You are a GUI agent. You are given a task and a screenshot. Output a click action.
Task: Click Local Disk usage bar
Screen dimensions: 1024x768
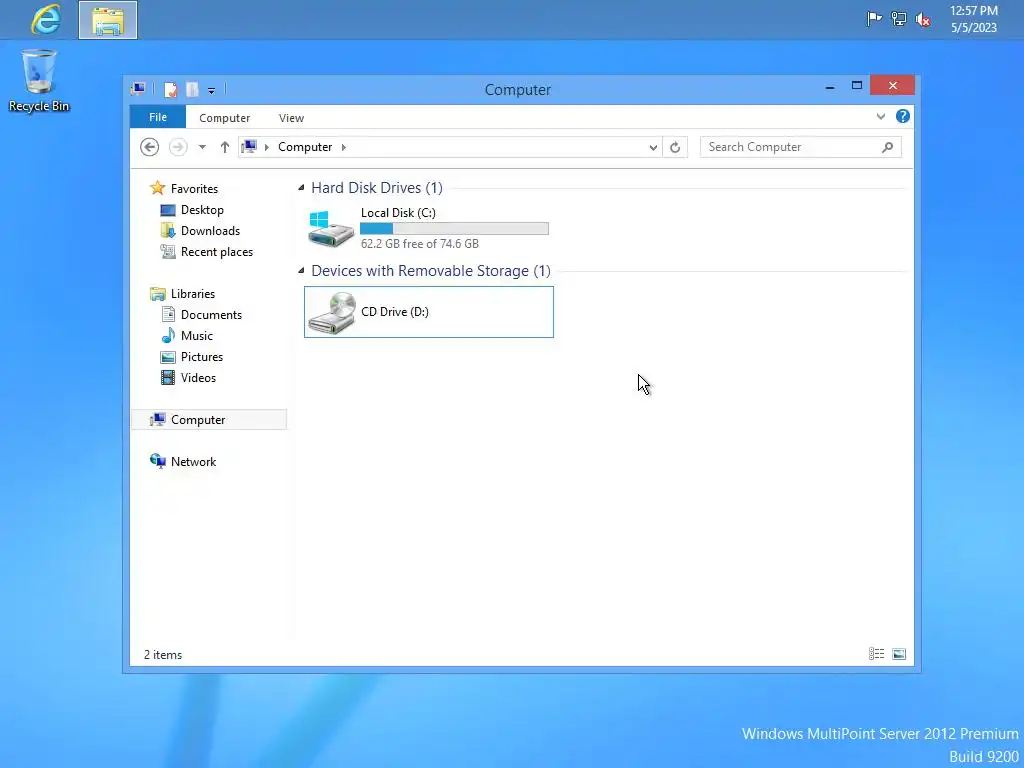[x=455, y=229]
